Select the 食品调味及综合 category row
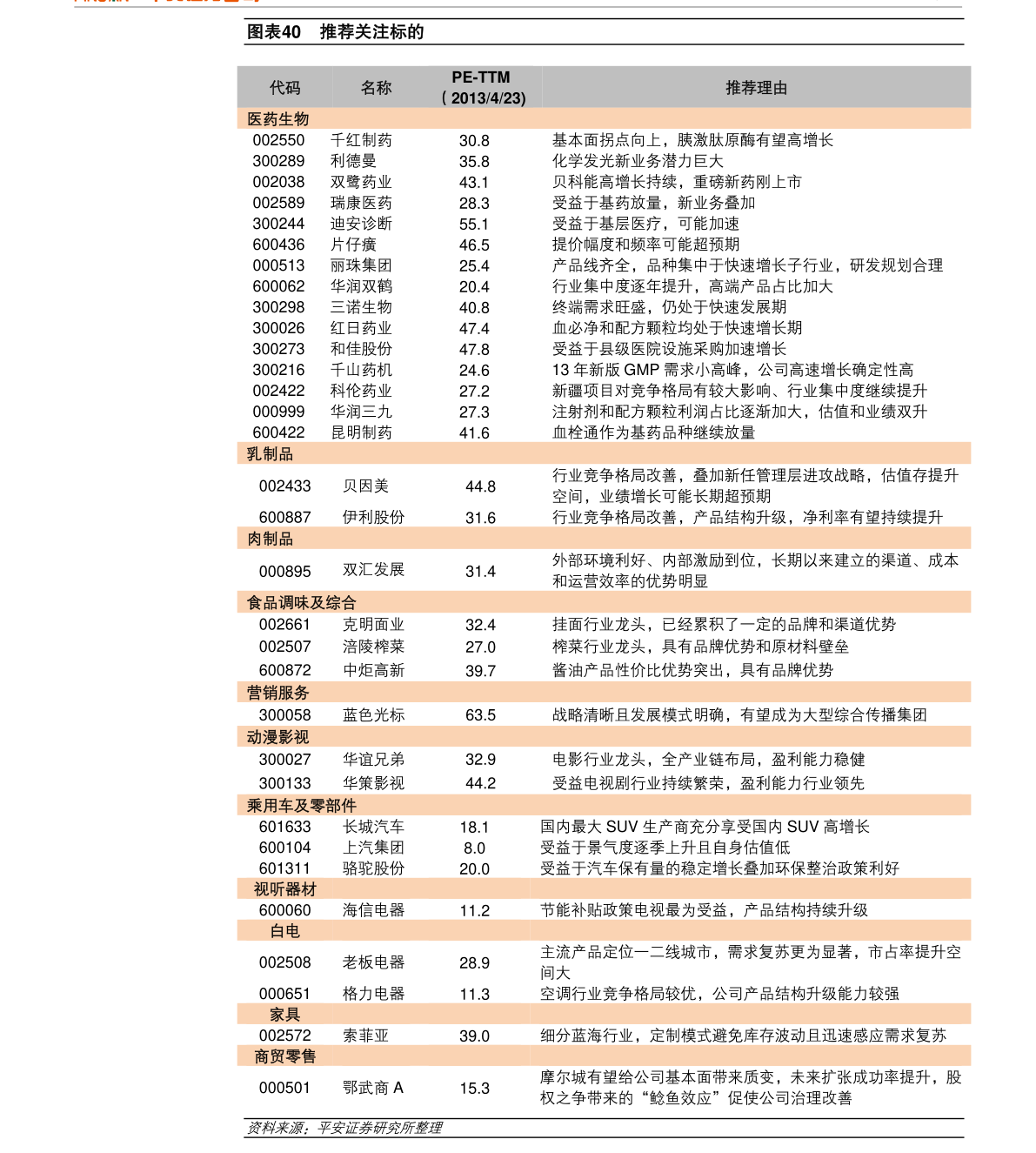 (302, 603)
